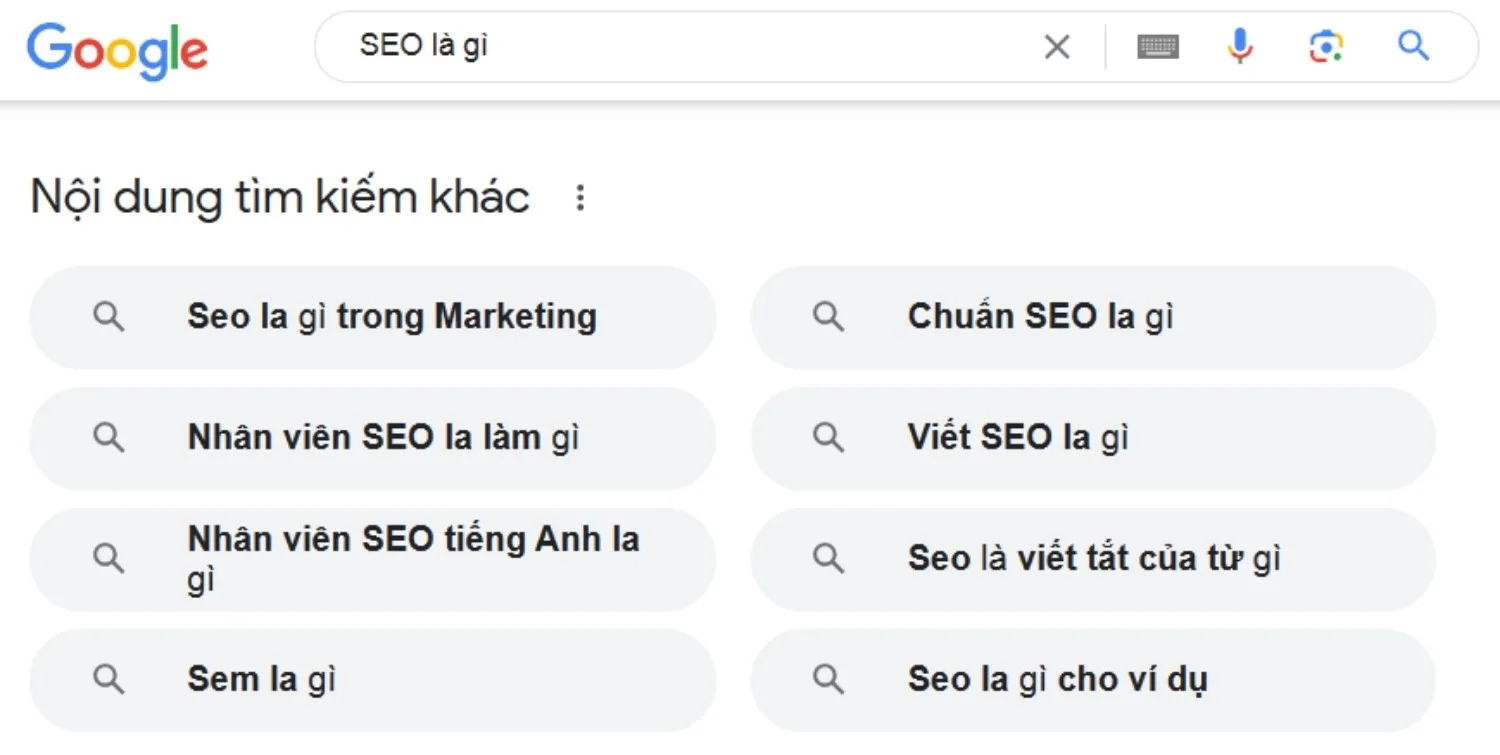Screen dimensions: 1500x755
Task: Open "Seo là viết tắt của từ gì"
Action: pos(1094,558)
